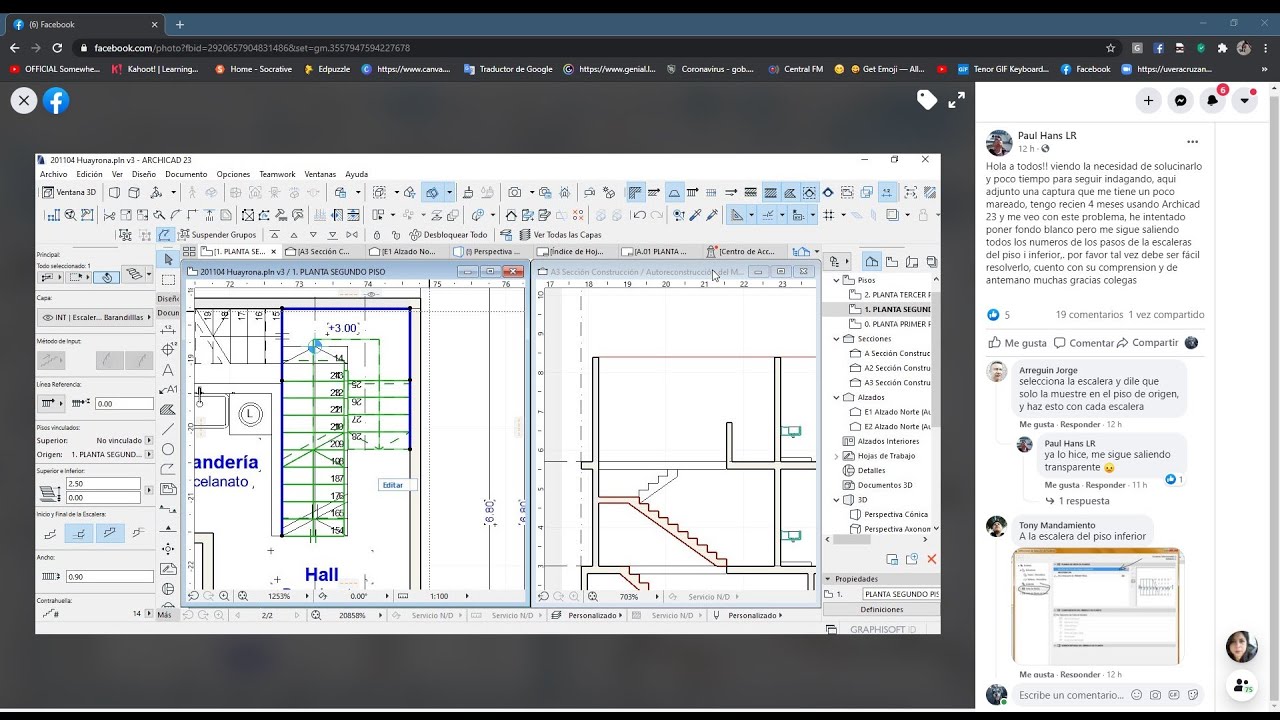Screen dimensions: 1280x720
Task: Toggle the grid snap icon in toolbar
Action: pos(829,215)
